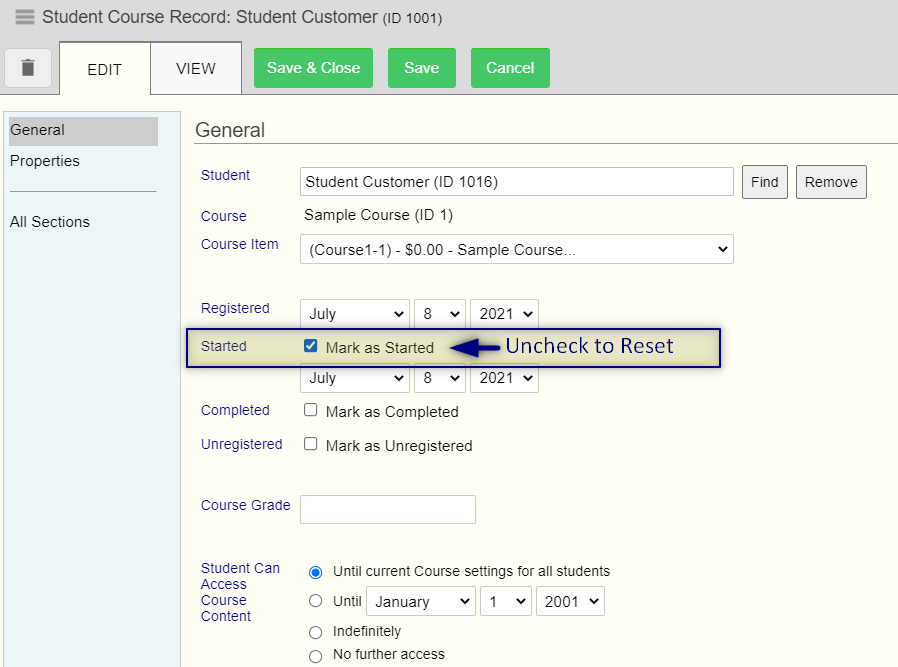898x667 pixels.
Task: Open the hamburger menu icon
Action: (25, 17)
